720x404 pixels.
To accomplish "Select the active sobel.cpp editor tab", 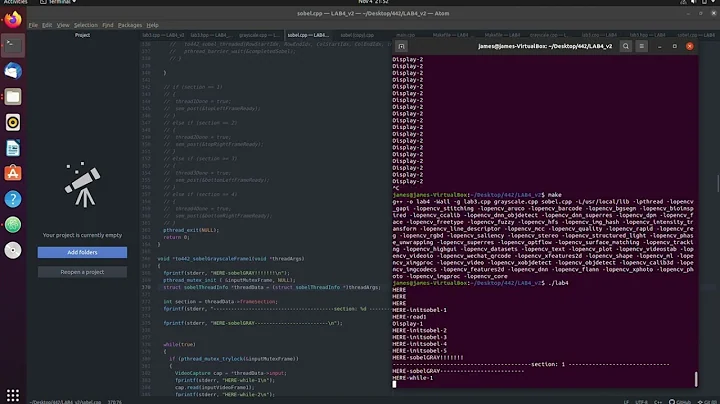I will [308, 35].
